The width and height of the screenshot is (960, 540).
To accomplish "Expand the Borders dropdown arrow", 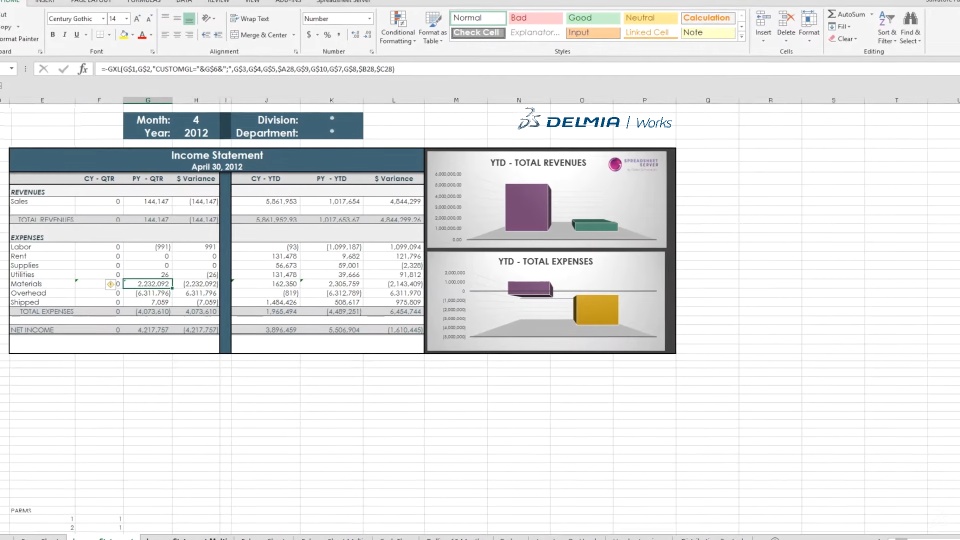I will point(109,35).
